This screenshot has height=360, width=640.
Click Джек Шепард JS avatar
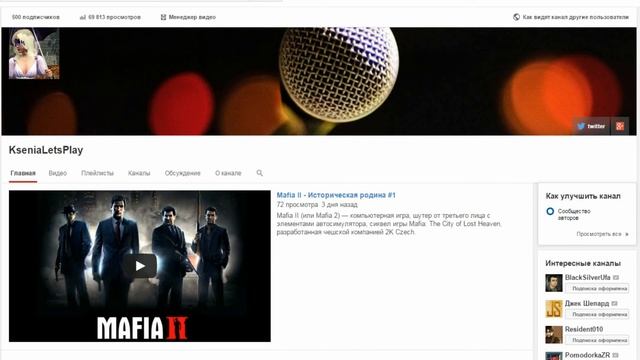554,309
